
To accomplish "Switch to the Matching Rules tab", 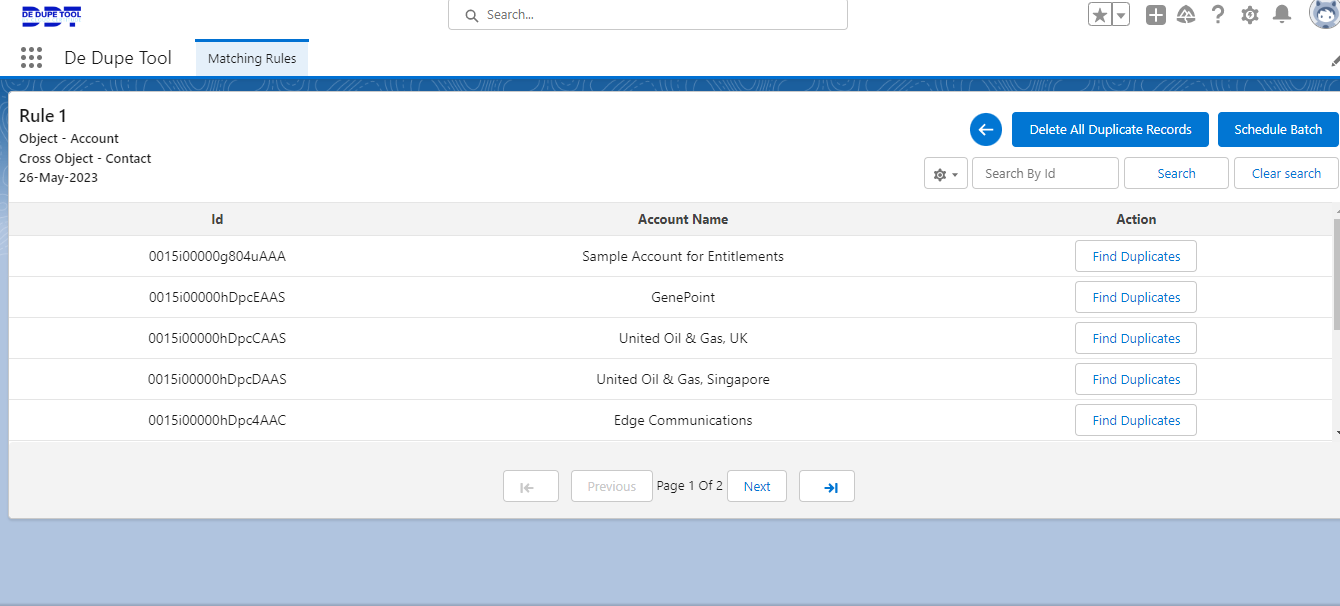I will [252, 58].
